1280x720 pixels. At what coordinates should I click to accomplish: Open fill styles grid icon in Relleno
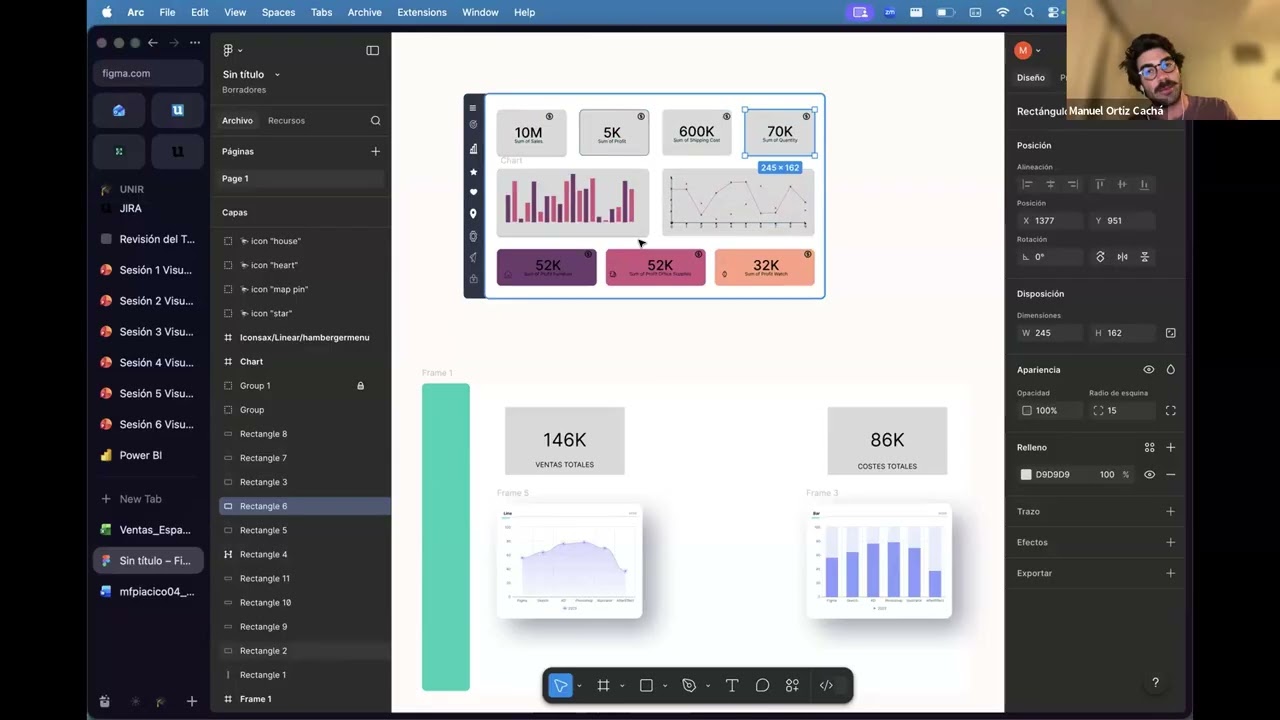coord(1149,447)
